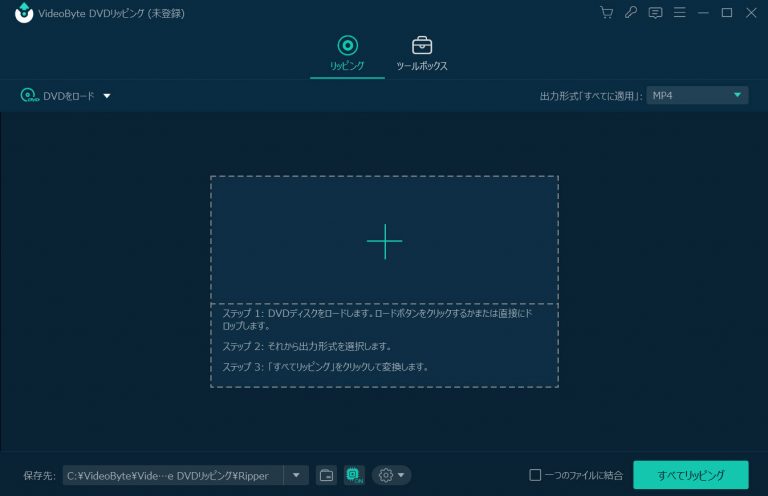
Task: Open the gear settings dropdown
Action: (391, 475)
